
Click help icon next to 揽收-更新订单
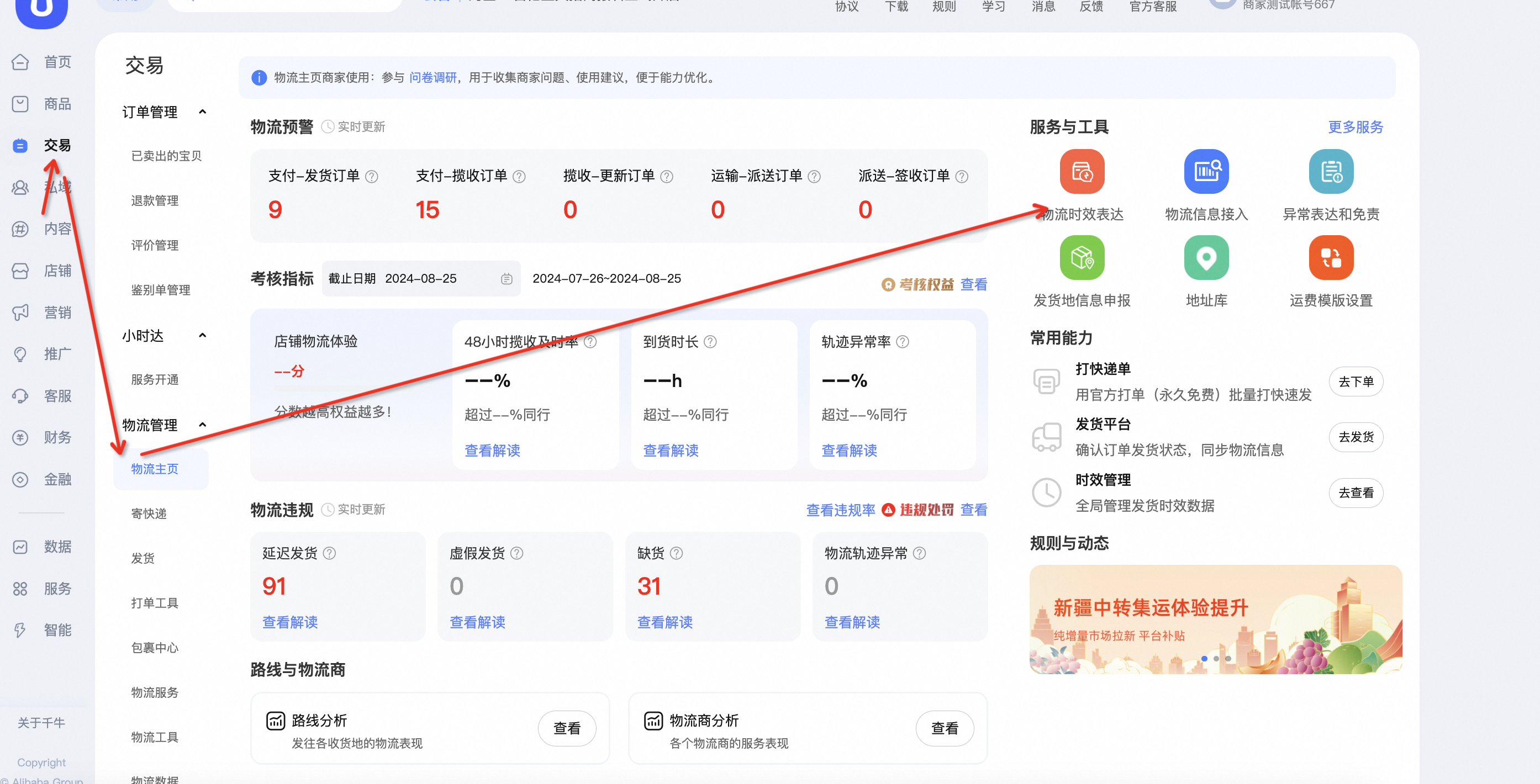point(667,177)
